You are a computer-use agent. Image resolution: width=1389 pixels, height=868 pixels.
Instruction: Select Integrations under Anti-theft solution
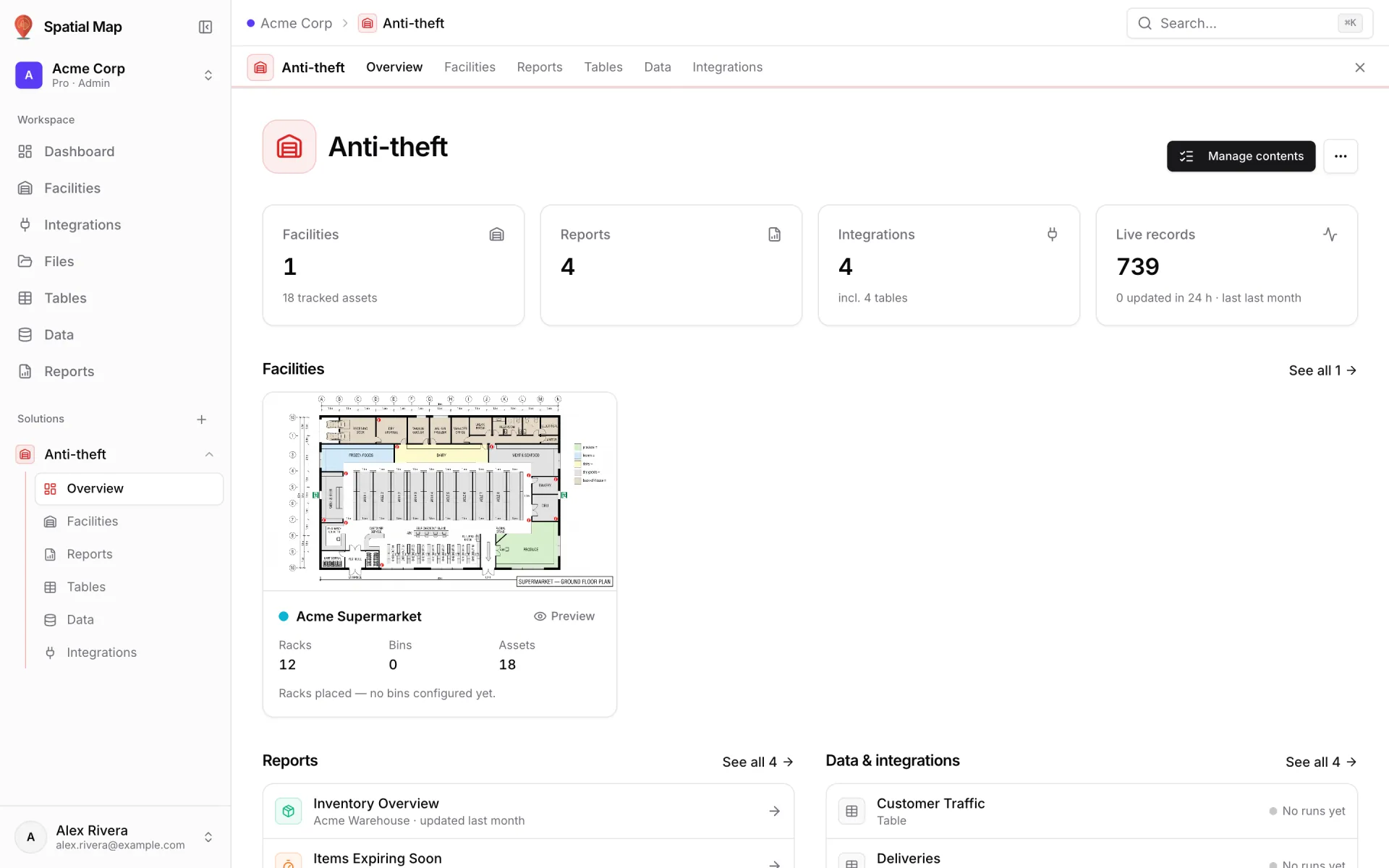click(x=129, y=652)
